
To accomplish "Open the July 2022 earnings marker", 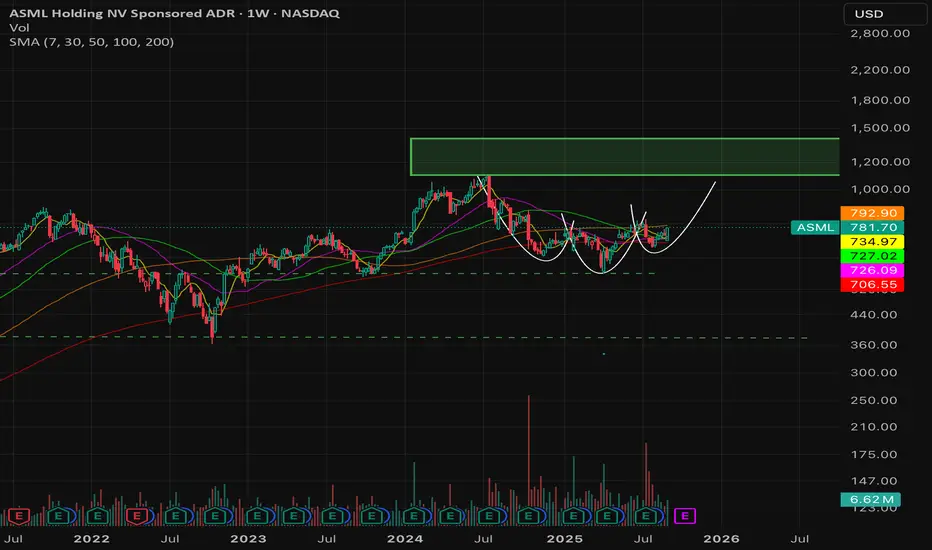I will [x=176, y=516].
